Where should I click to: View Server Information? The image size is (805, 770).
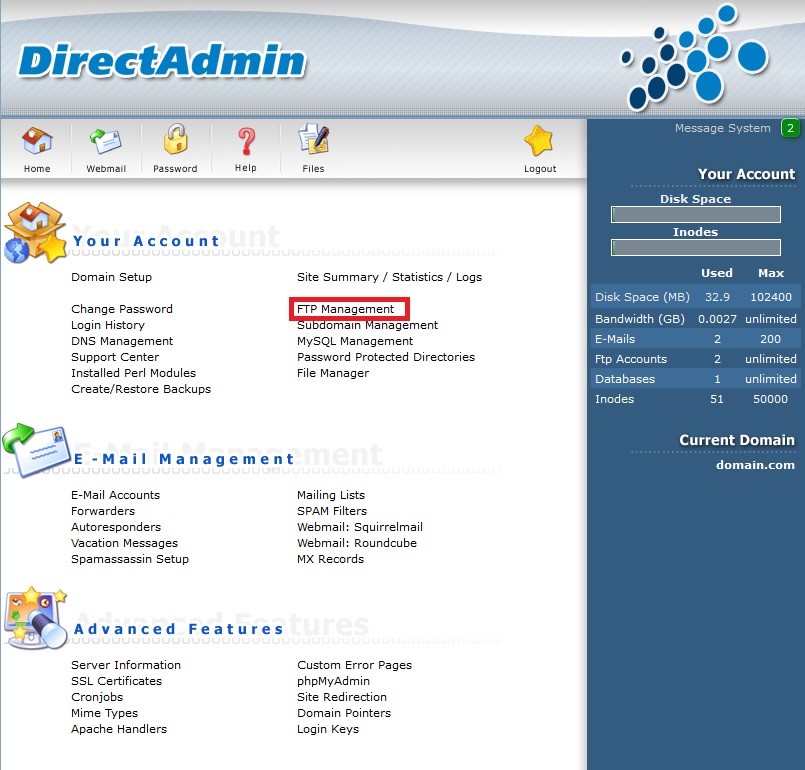(126, 665)
